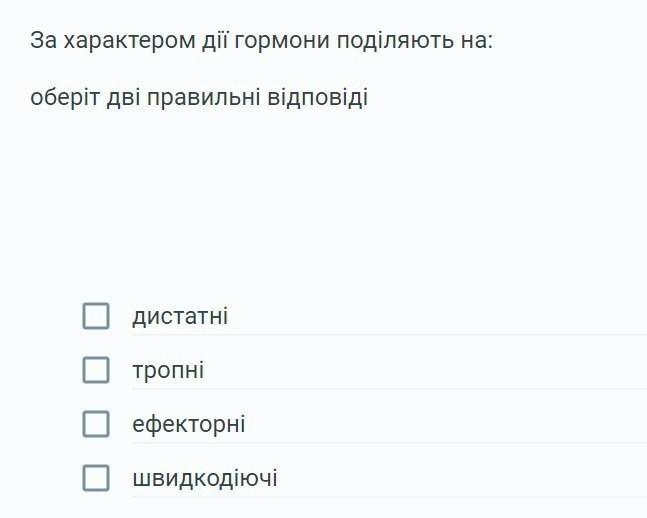Check the box next to дистатні
This screenshot has height=518, width=647.
96,317
